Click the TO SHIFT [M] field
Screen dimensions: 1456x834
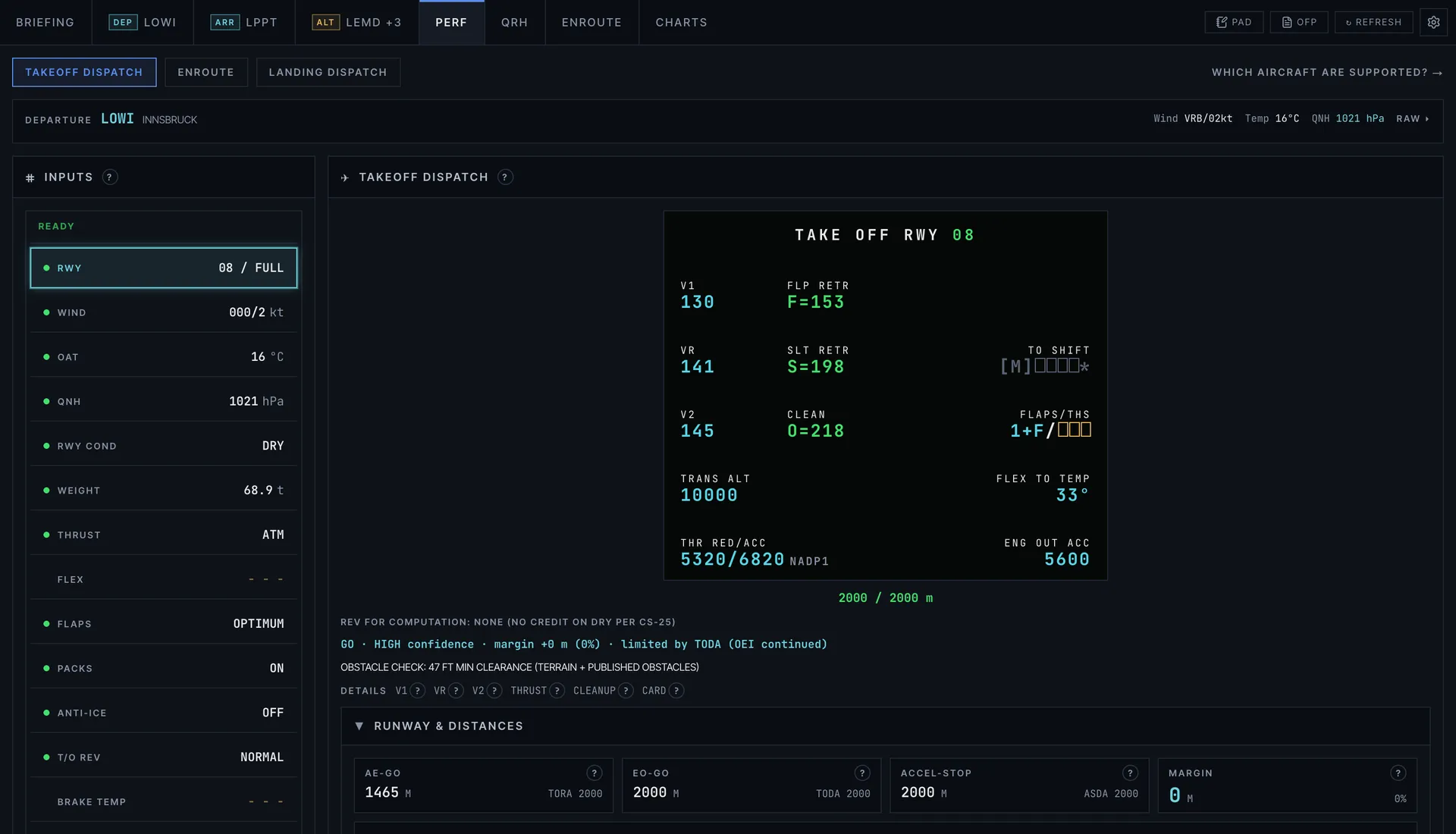1045,367
